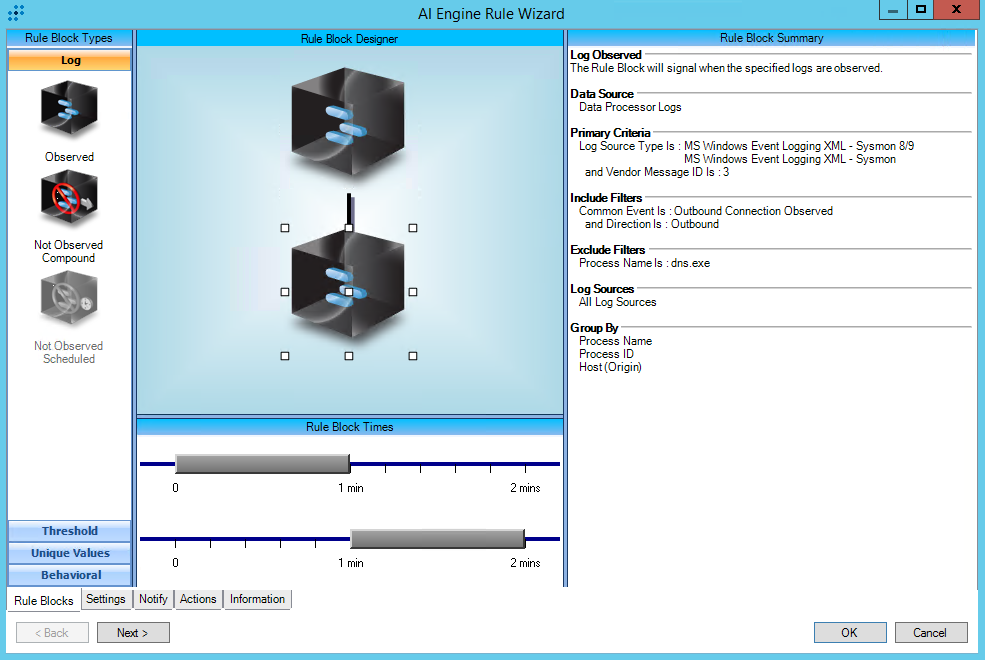This screenshot has width=985, height=660.
Task: Click the second rule block time slider bar
Action: pyautogui.click(x=437, y=539)
